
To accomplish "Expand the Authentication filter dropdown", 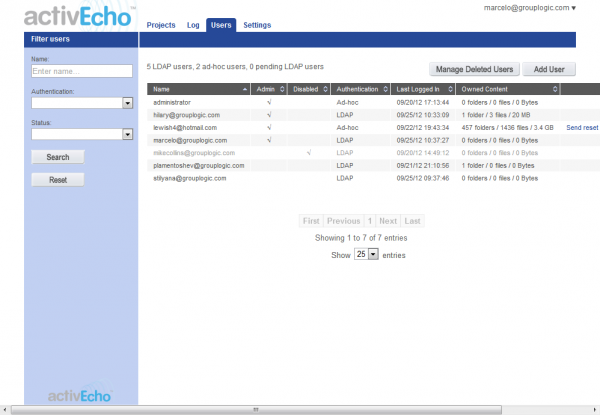I will tap(82, 103).
